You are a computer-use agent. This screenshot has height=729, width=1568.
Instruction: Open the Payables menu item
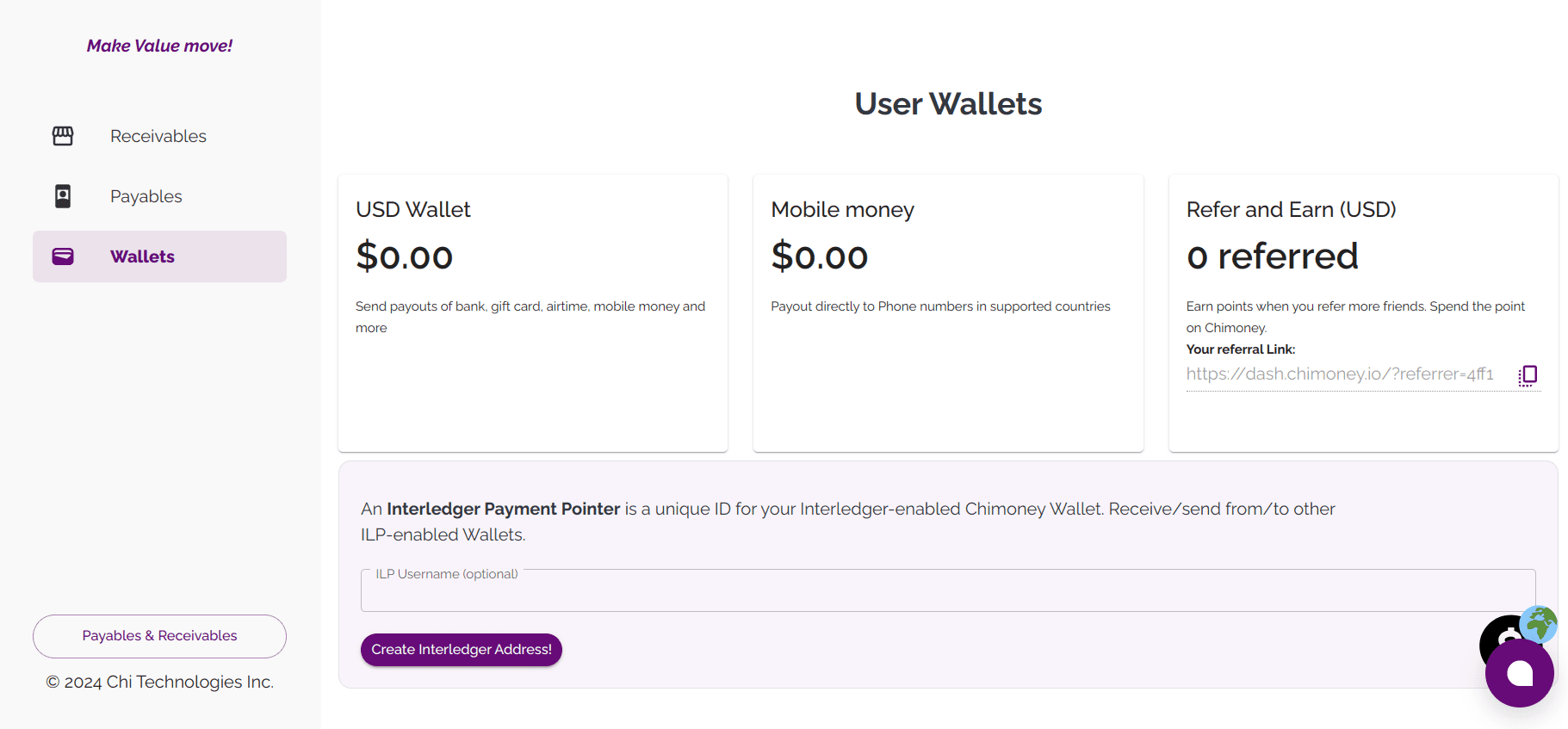click(159, 196)
